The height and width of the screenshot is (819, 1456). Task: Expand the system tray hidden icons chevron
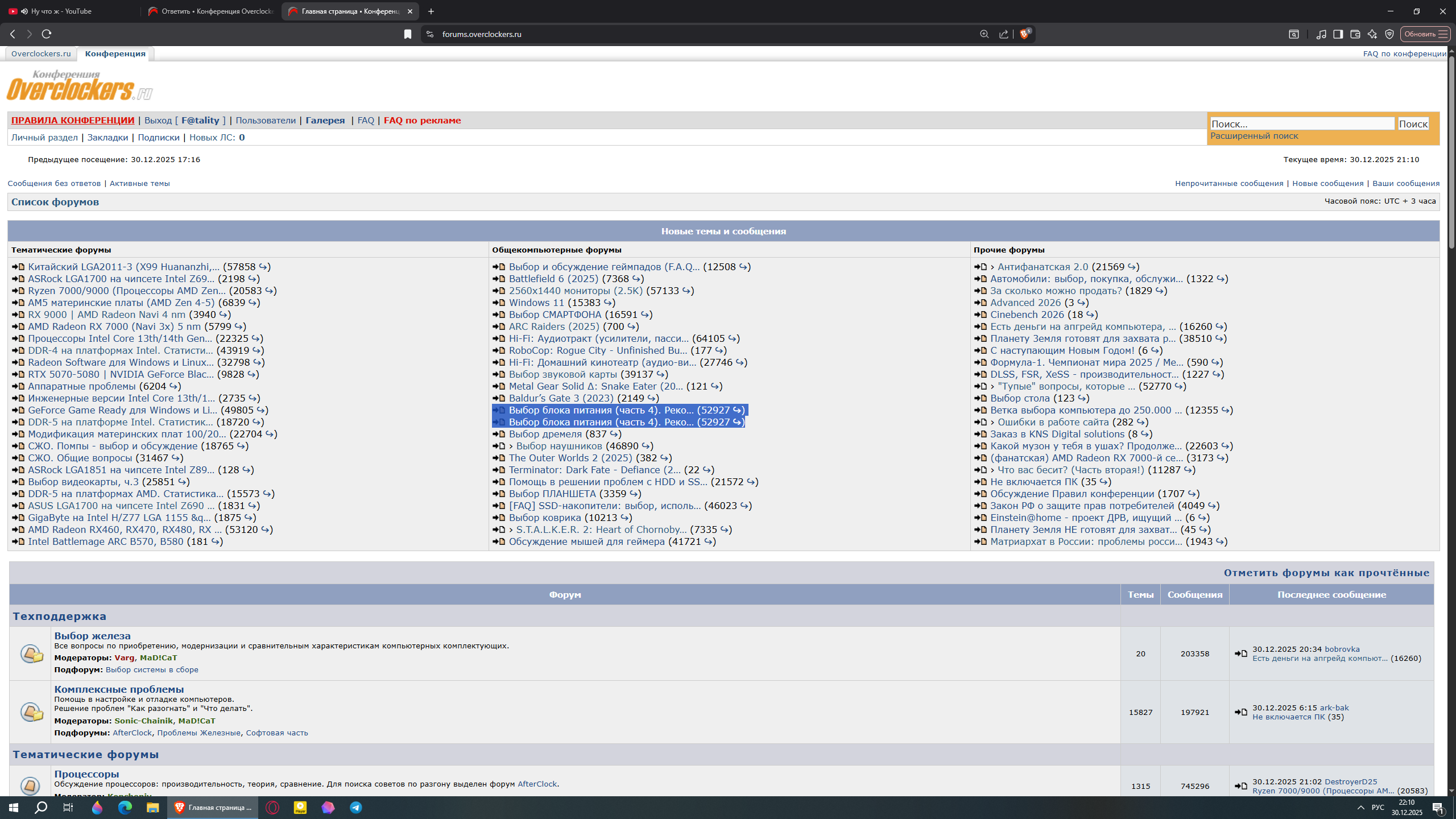(x=1361, y=808)
